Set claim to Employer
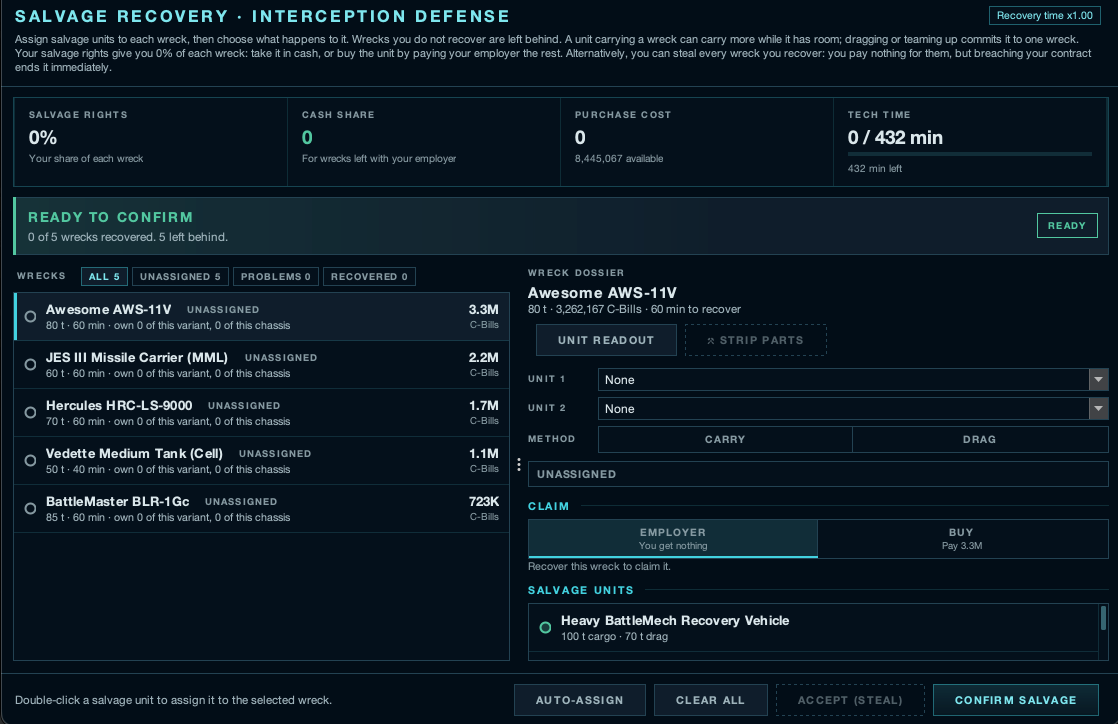This screenshot has height=724, width=1118. tap(672, 539)
